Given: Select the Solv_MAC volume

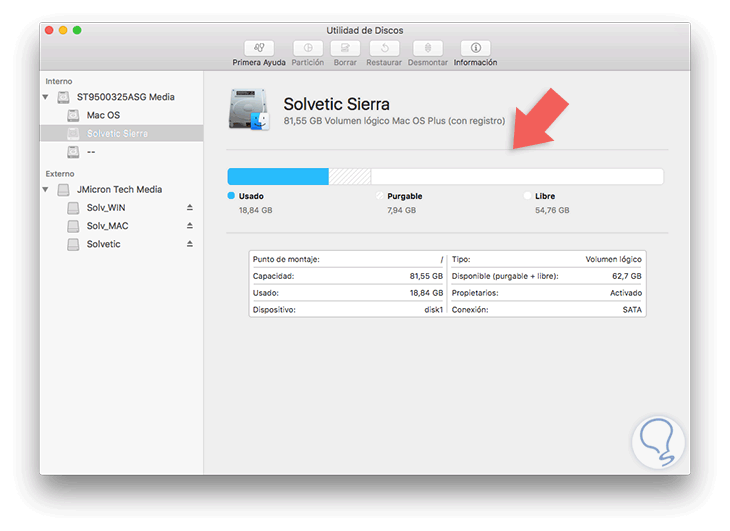Looking at the screenshot, I should point(122,226).
